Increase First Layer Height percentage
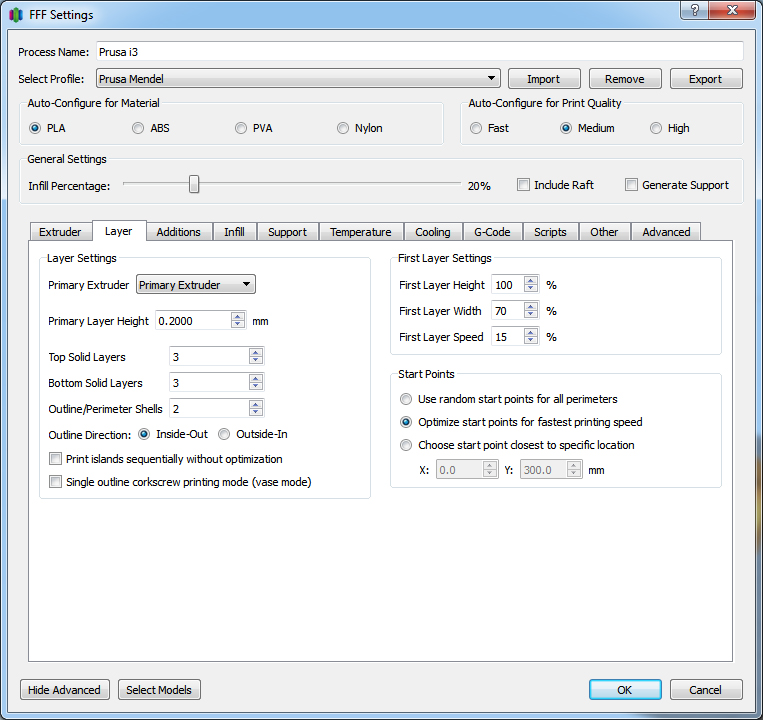The width and height of the screenshot is (763, 720). point(531,280)
